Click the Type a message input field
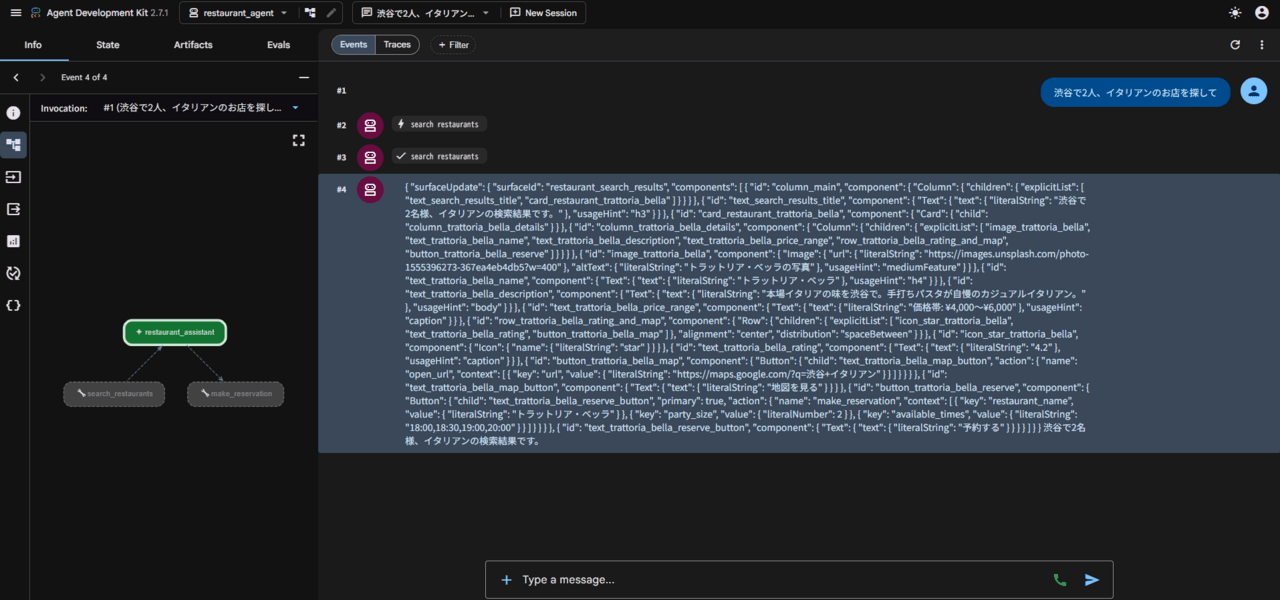The height and width of the screenshot is (600, 1280). point(780,580)
